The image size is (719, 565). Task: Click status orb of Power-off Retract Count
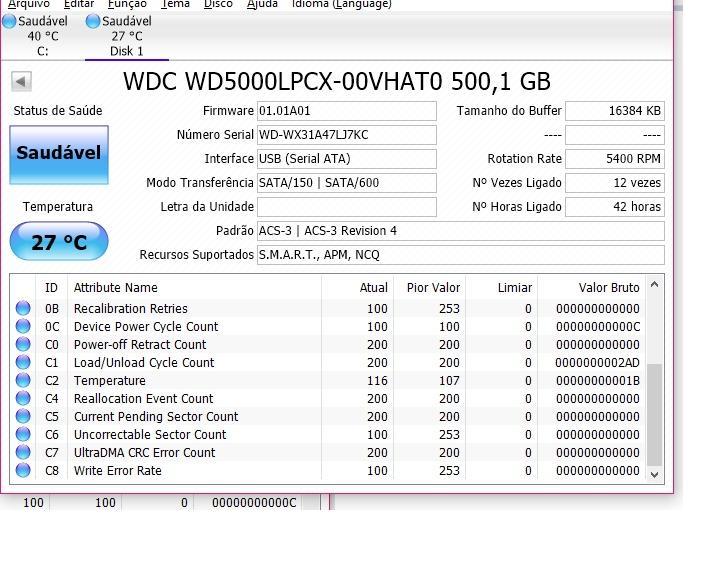23,344
